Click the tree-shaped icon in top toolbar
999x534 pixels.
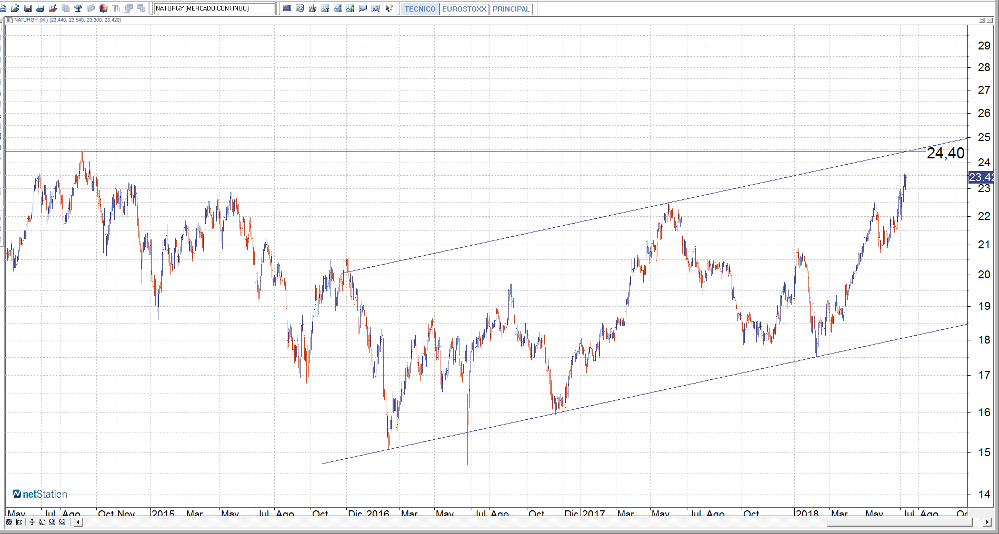tap(78, 8)
